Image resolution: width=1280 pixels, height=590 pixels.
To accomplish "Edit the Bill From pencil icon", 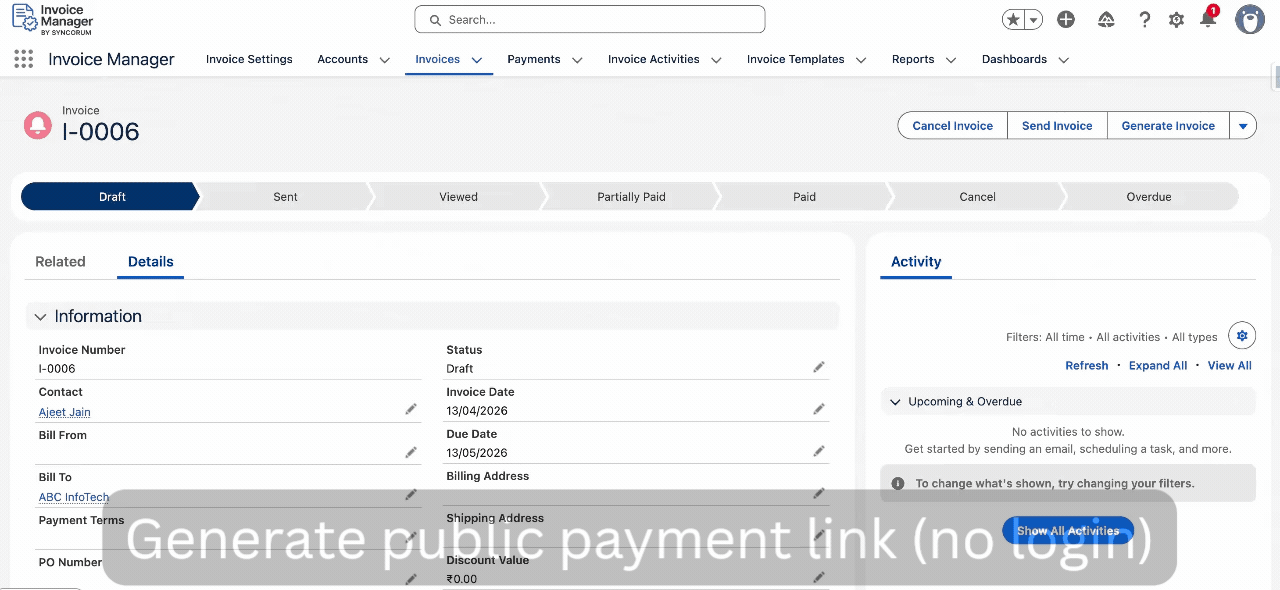I will point(411,452).
